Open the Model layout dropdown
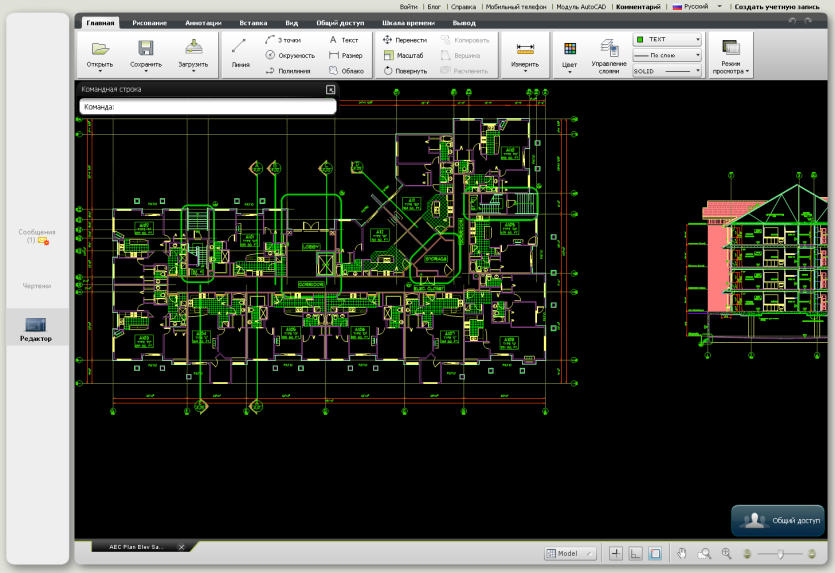 pyautogui.click(x=570, y=554)
